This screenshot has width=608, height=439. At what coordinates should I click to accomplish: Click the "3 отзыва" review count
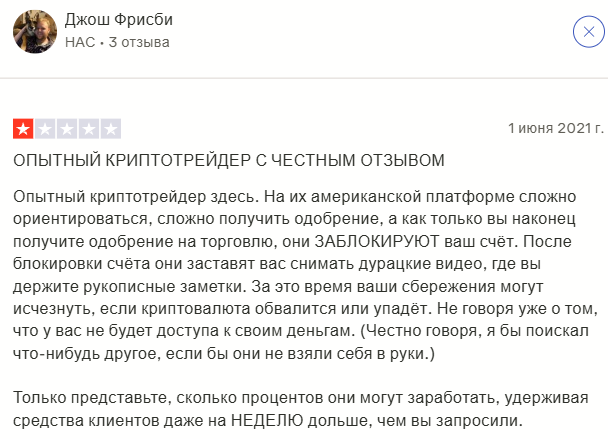[139, 42]
